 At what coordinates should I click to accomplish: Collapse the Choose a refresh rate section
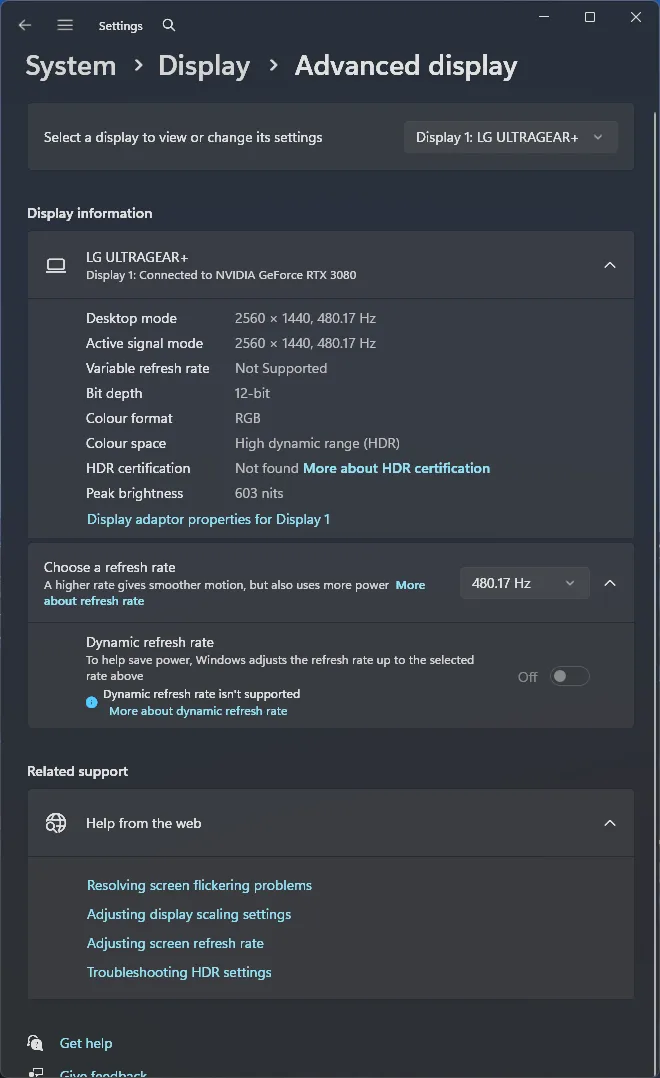click(610, 583)
